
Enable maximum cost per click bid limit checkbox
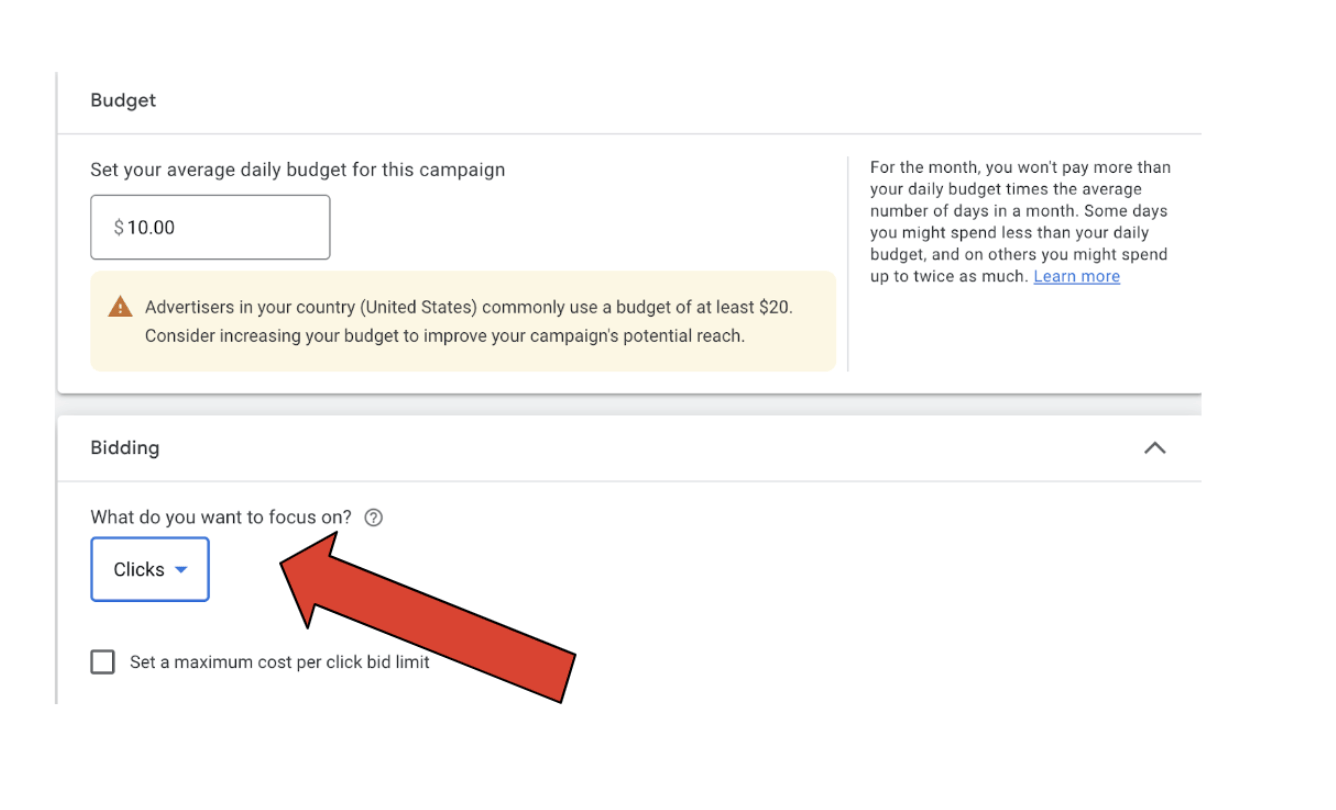click(x=103, y=662)
